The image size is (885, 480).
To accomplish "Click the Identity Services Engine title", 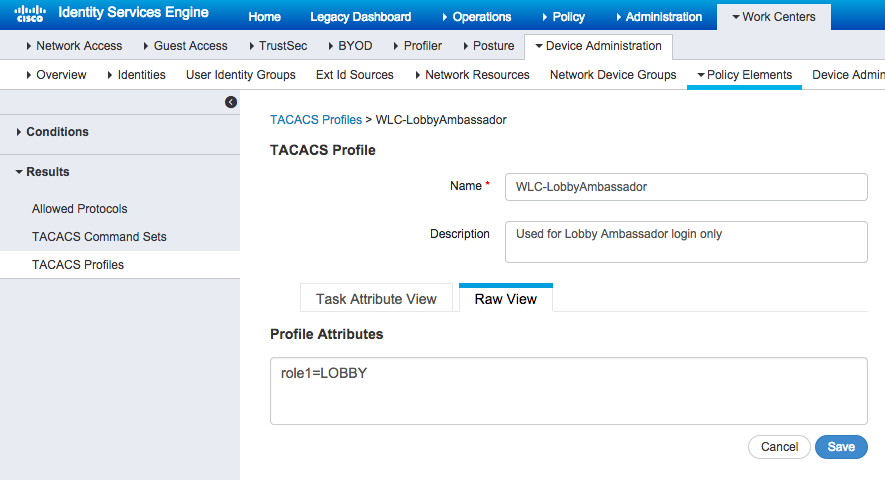I will coord(133,12).
